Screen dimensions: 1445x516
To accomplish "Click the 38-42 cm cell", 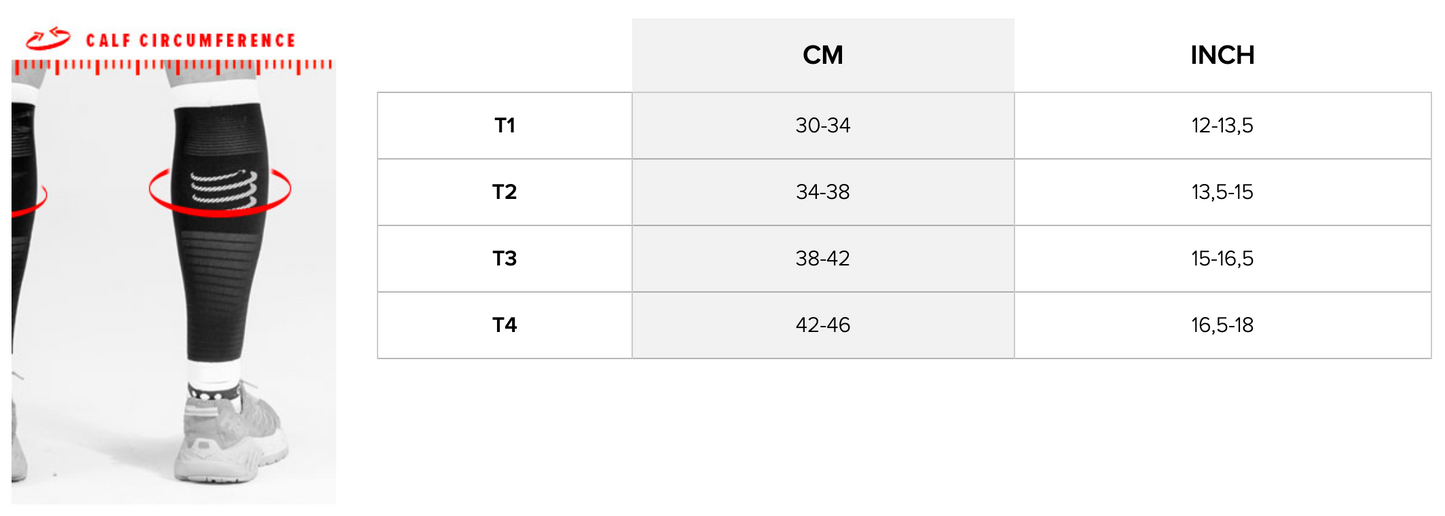I will pos(823,259).
